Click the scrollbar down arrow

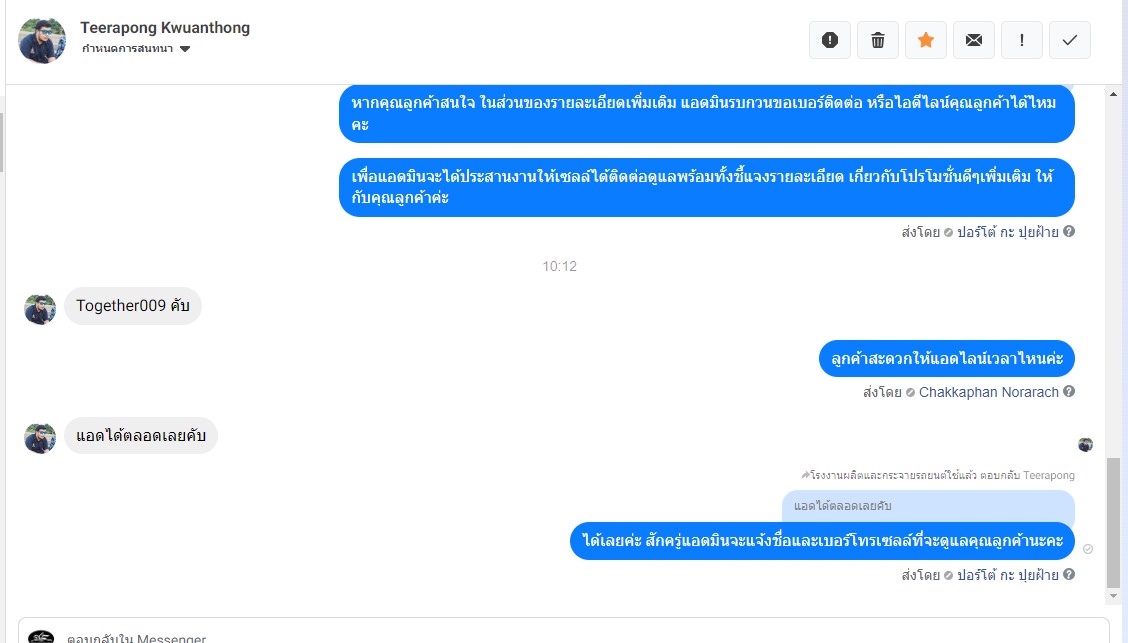(x=1114, y=596)
